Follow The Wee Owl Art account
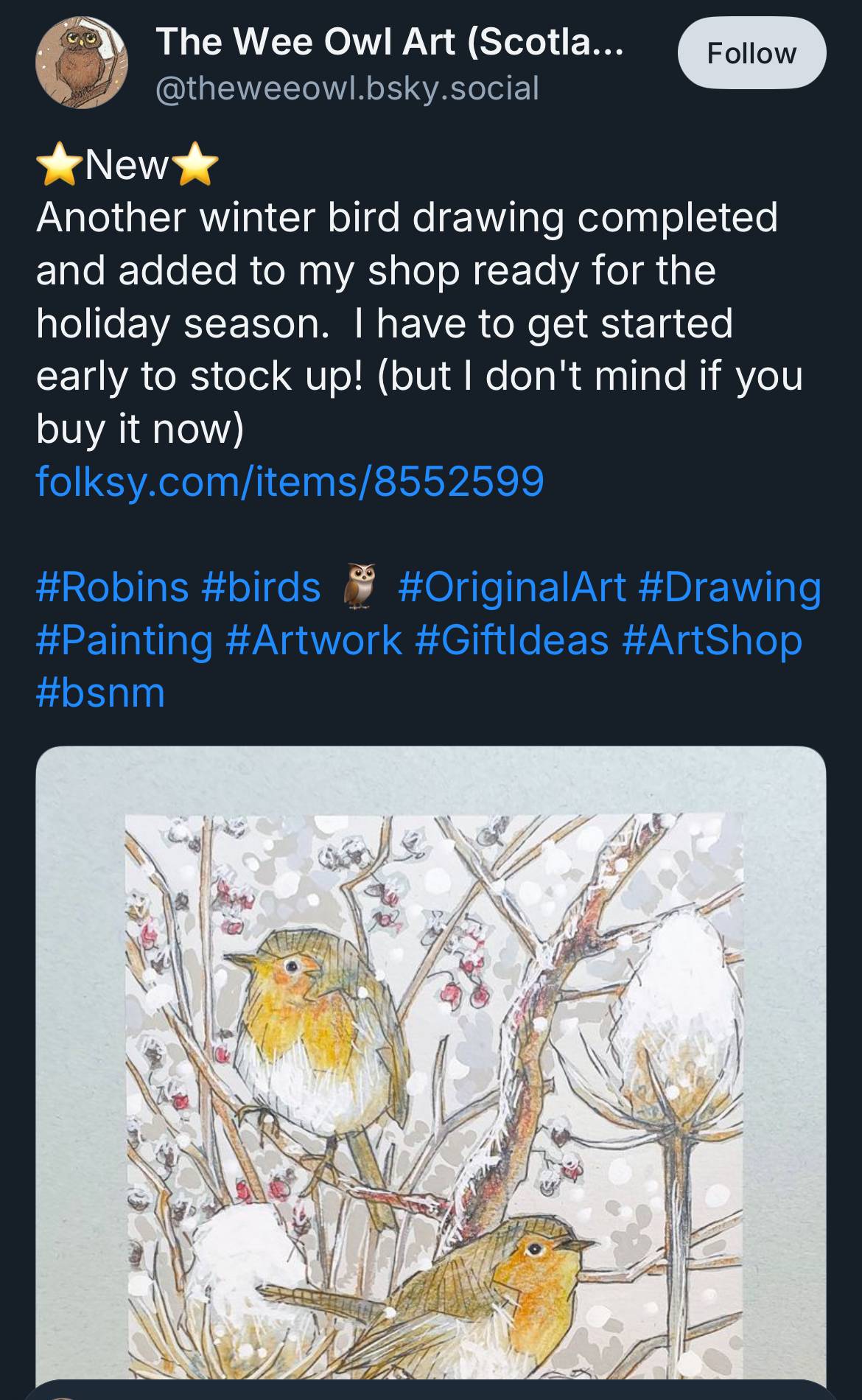862x1400 pixels. (751, 53)
